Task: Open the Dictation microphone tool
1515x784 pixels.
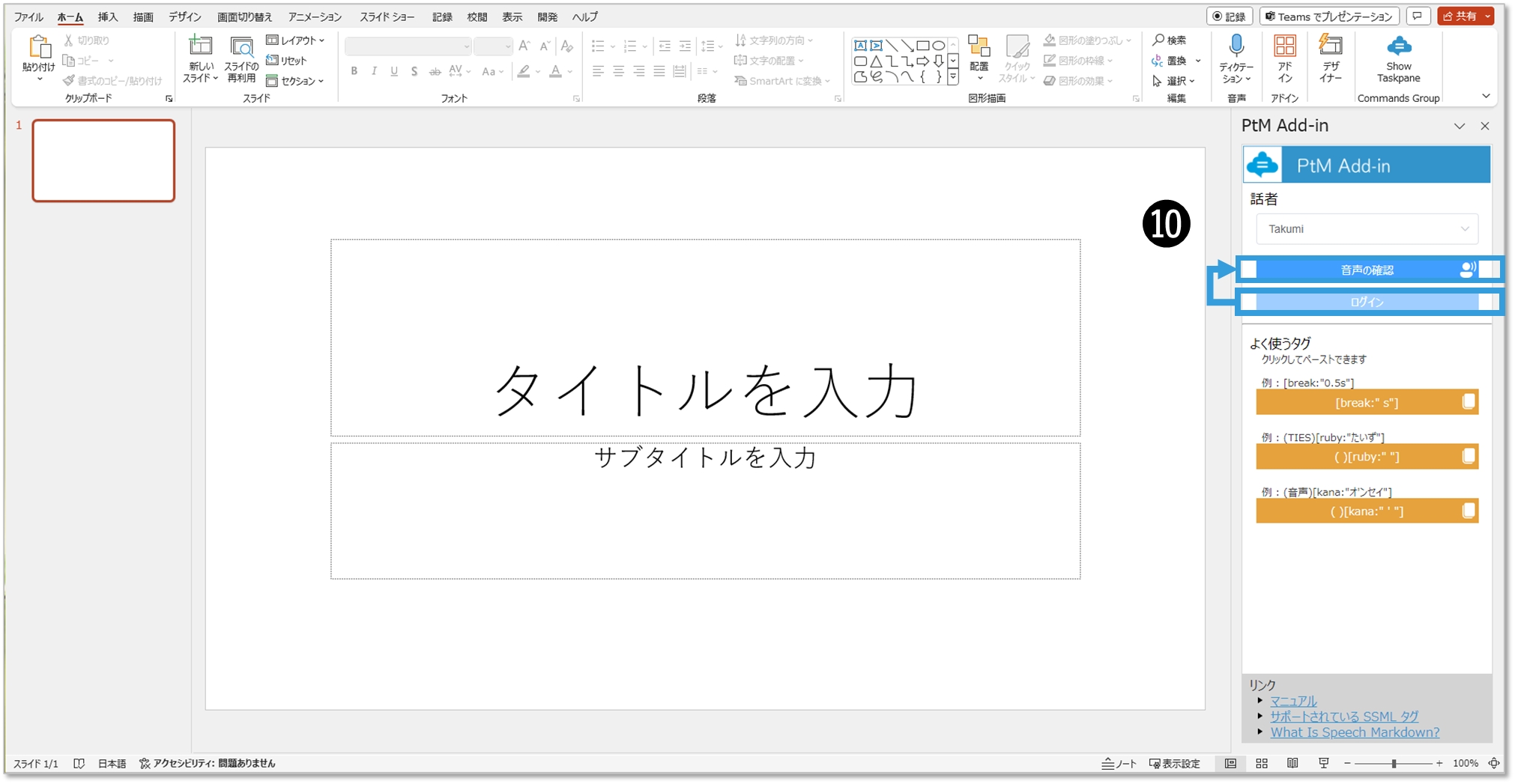Action: [1236, 48]
